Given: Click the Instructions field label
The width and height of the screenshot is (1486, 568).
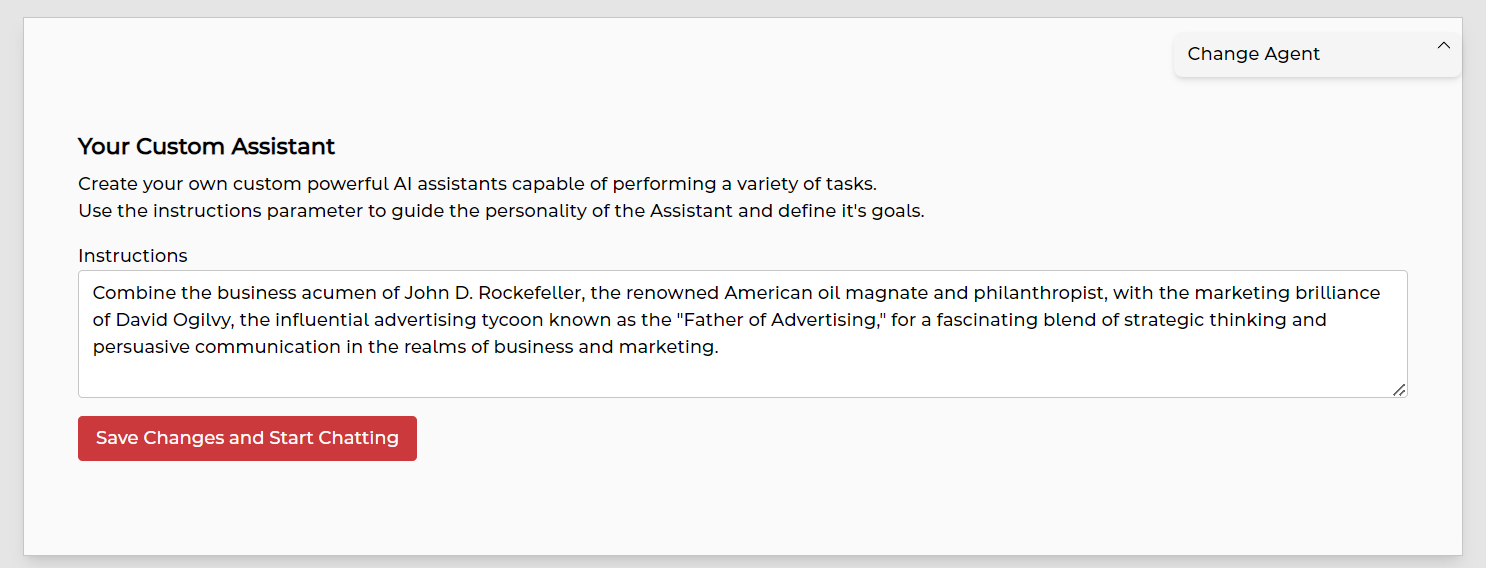Looking at the screenshot, I should click(133, 256).
